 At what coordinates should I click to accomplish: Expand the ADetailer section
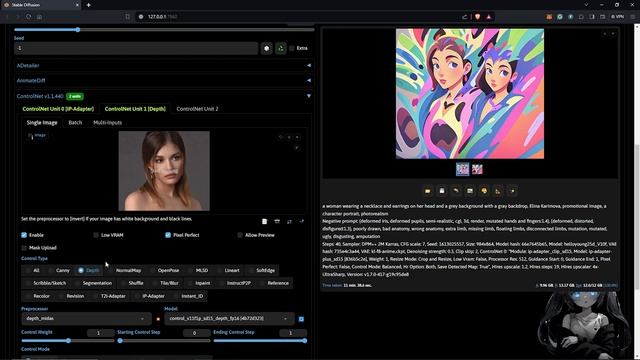[163, 65]
